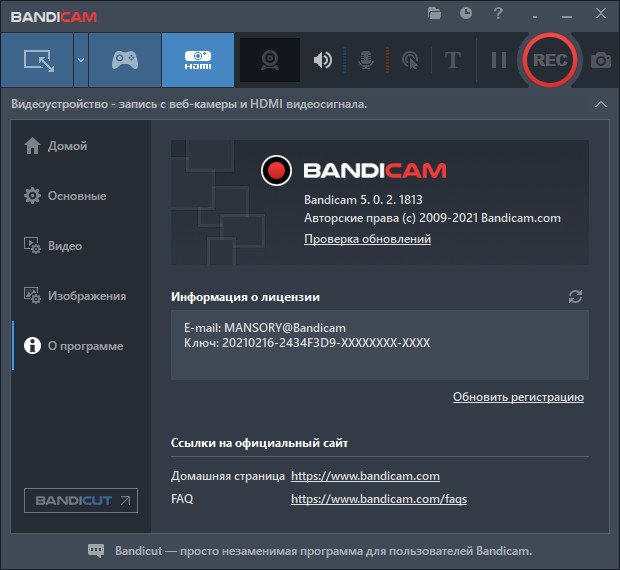Screen dimensions: 620x570
Task: Go to the Домой tab
Action: tap(66, 146)
